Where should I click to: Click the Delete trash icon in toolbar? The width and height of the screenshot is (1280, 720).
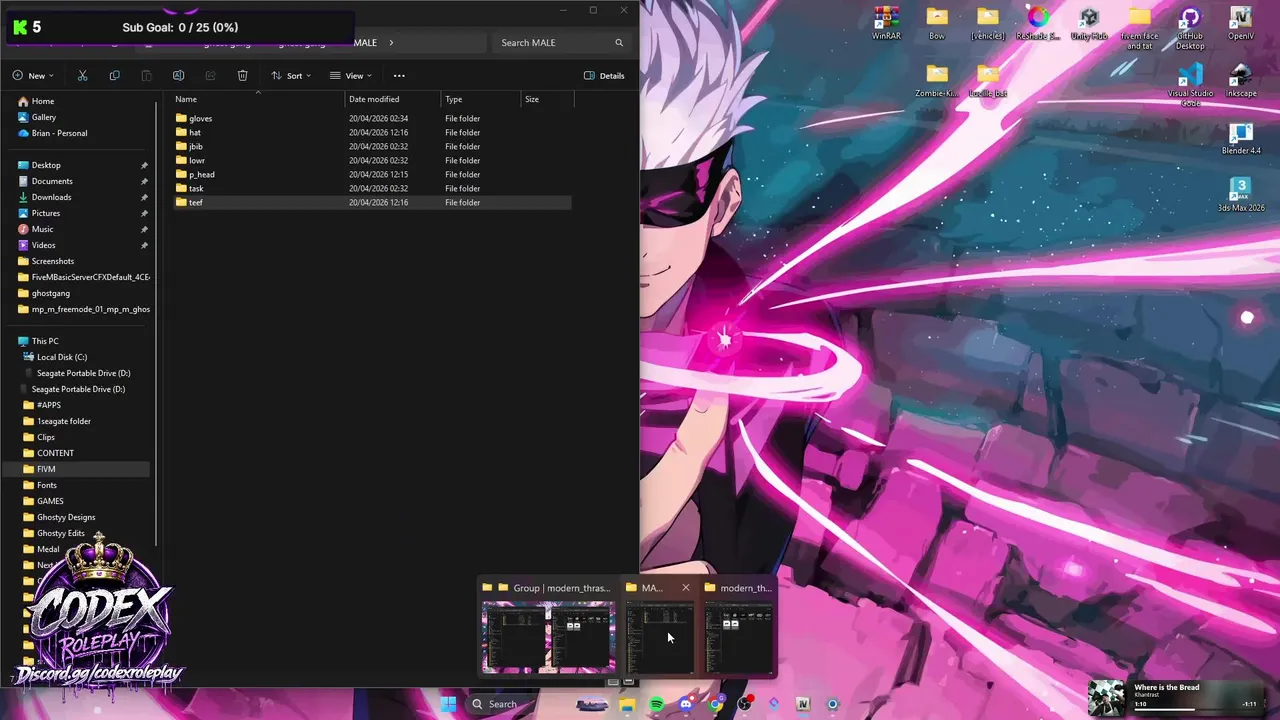[242, 75]
